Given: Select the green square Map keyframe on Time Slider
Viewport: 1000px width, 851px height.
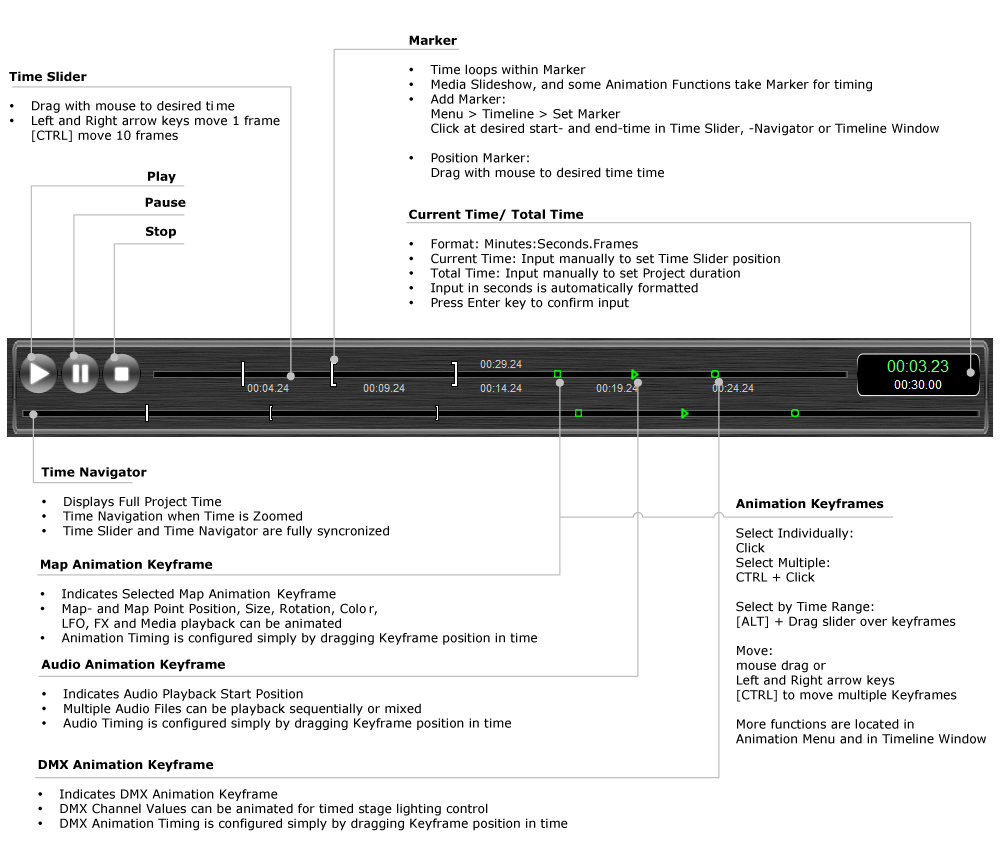Looking at the screenshot, I should 557,374.
